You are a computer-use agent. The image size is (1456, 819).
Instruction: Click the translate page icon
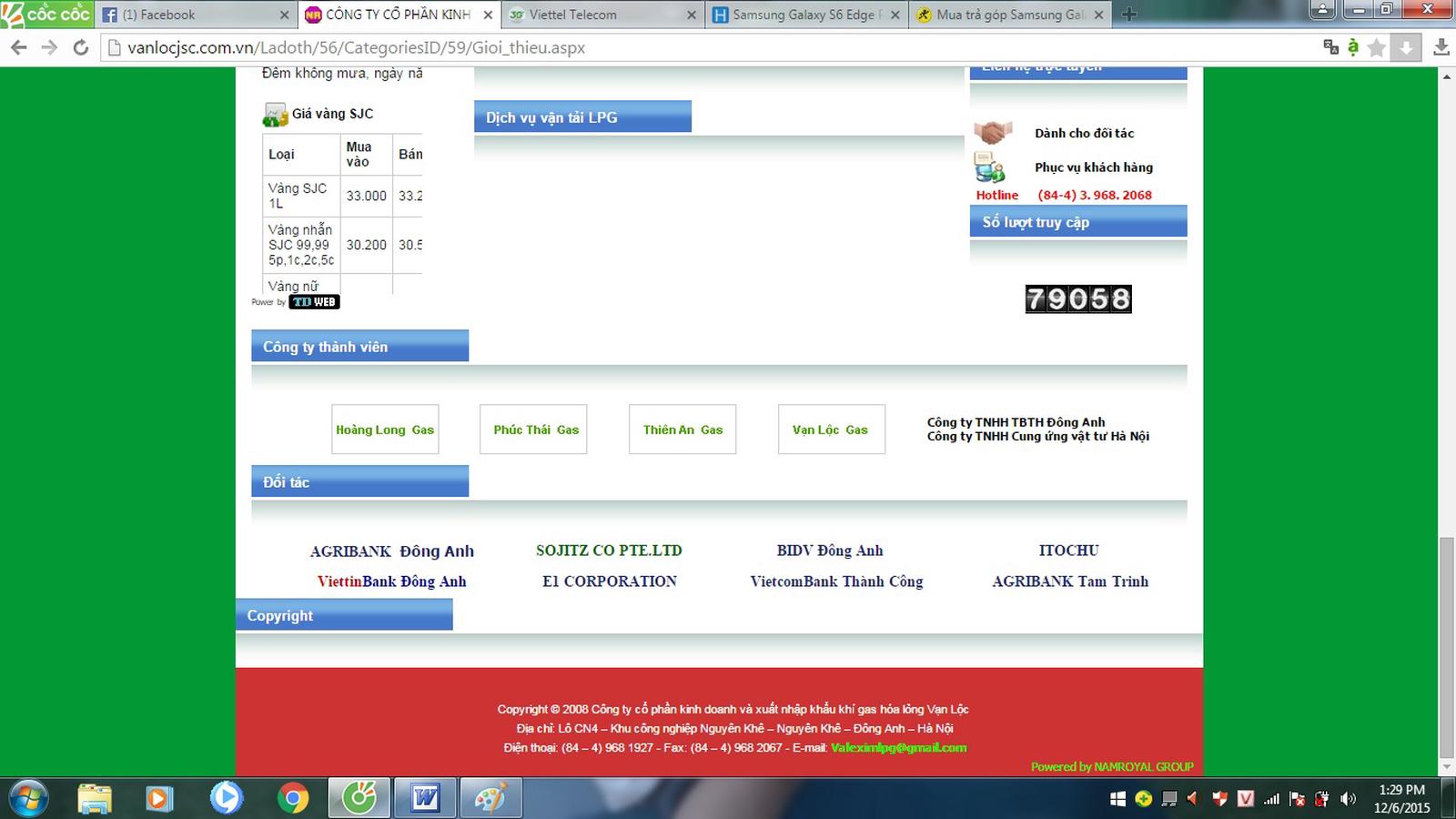[x=1330, y=47]
